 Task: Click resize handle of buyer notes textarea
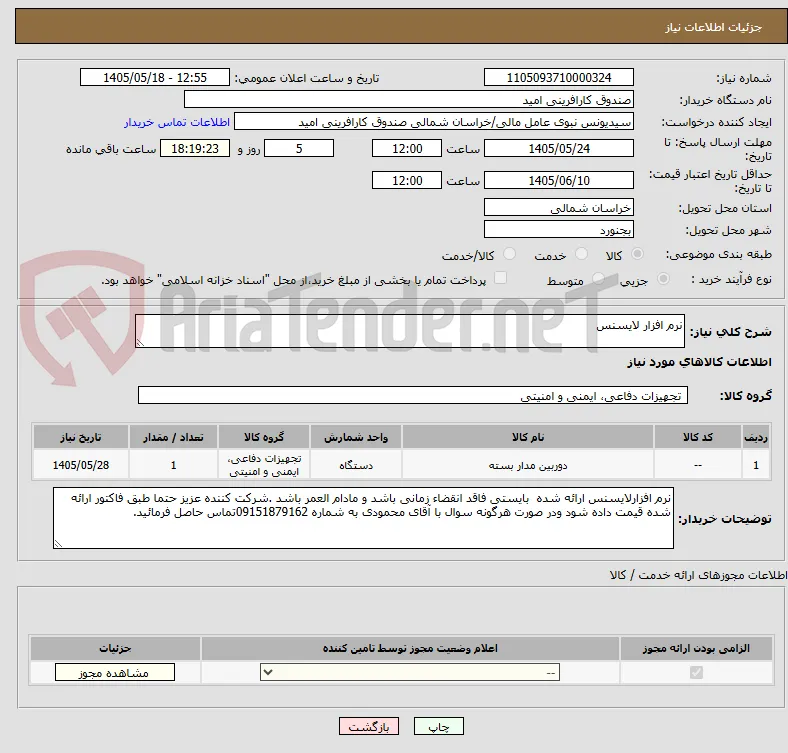pos(58,543)
